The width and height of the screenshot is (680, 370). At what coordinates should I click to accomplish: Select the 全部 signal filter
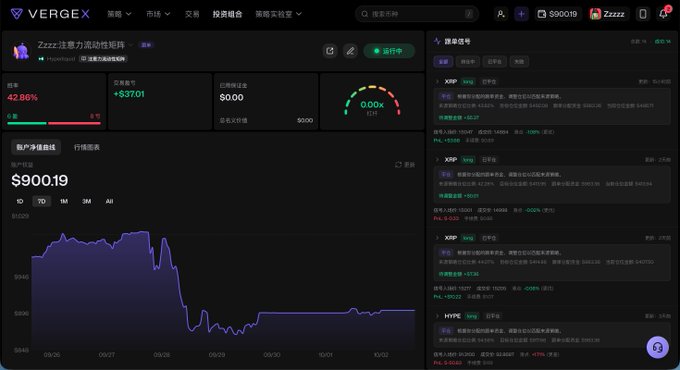point(443,62)
